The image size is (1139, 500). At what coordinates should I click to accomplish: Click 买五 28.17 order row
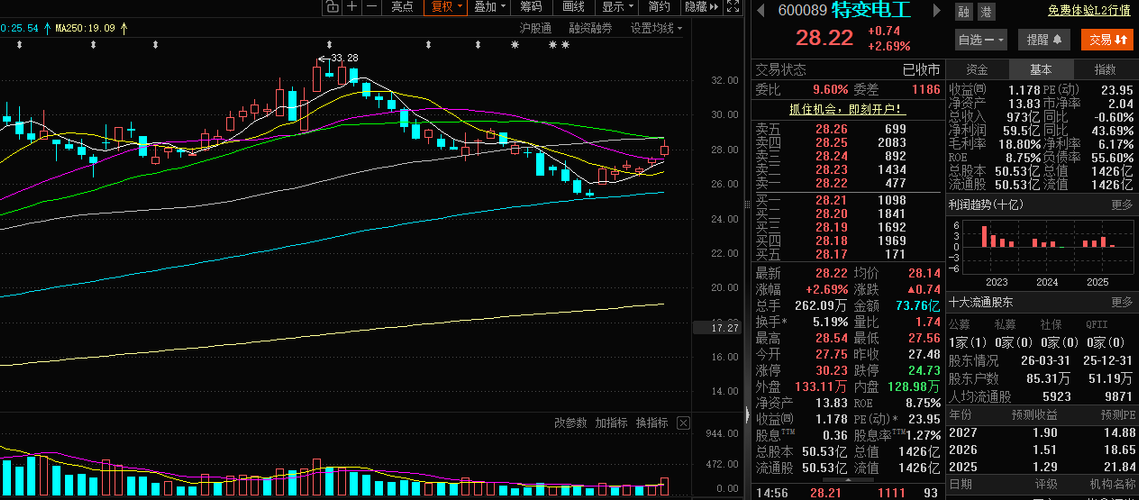tap(847, 254)
